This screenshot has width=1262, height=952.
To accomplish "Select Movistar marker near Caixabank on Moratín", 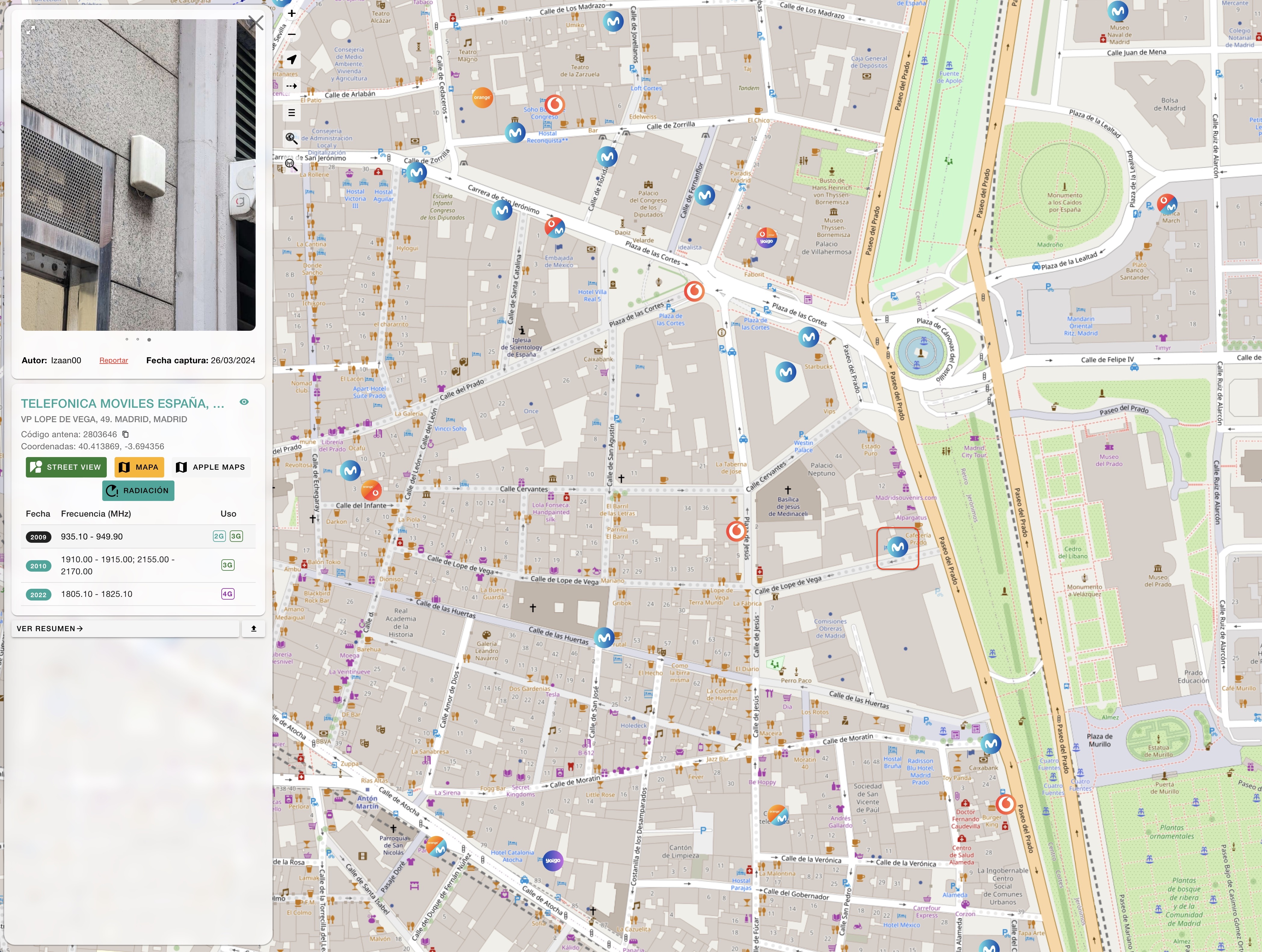I will (x=991, y=744).
